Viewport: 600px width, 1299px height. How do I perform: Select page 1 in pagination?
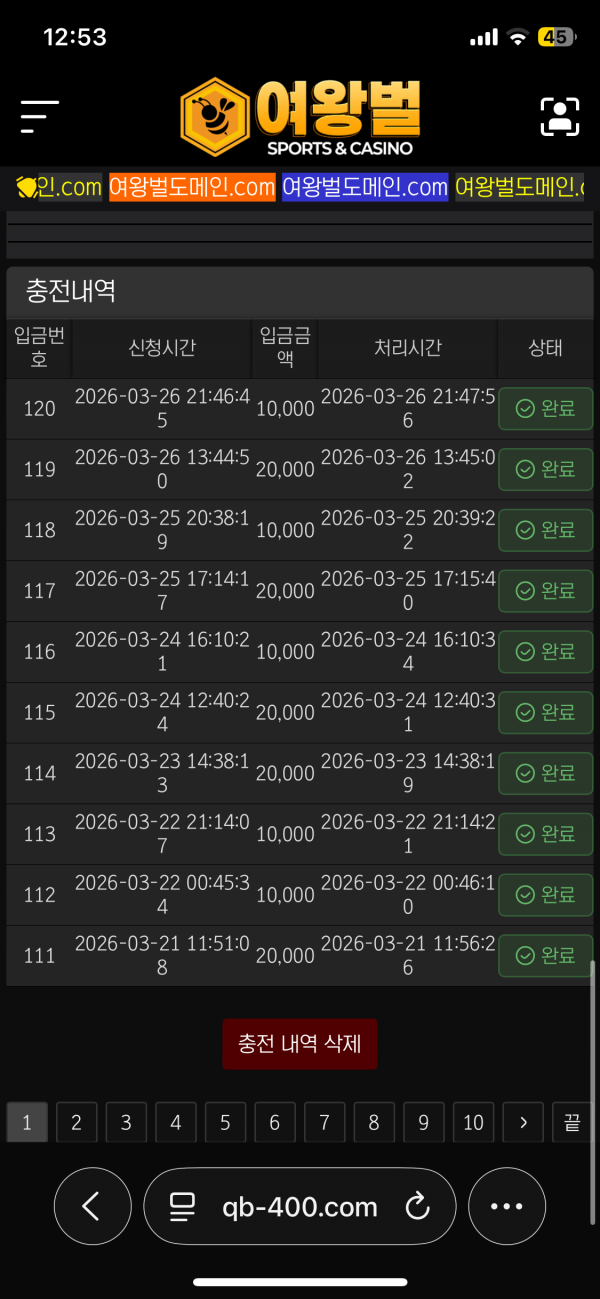pos(27,1122)
